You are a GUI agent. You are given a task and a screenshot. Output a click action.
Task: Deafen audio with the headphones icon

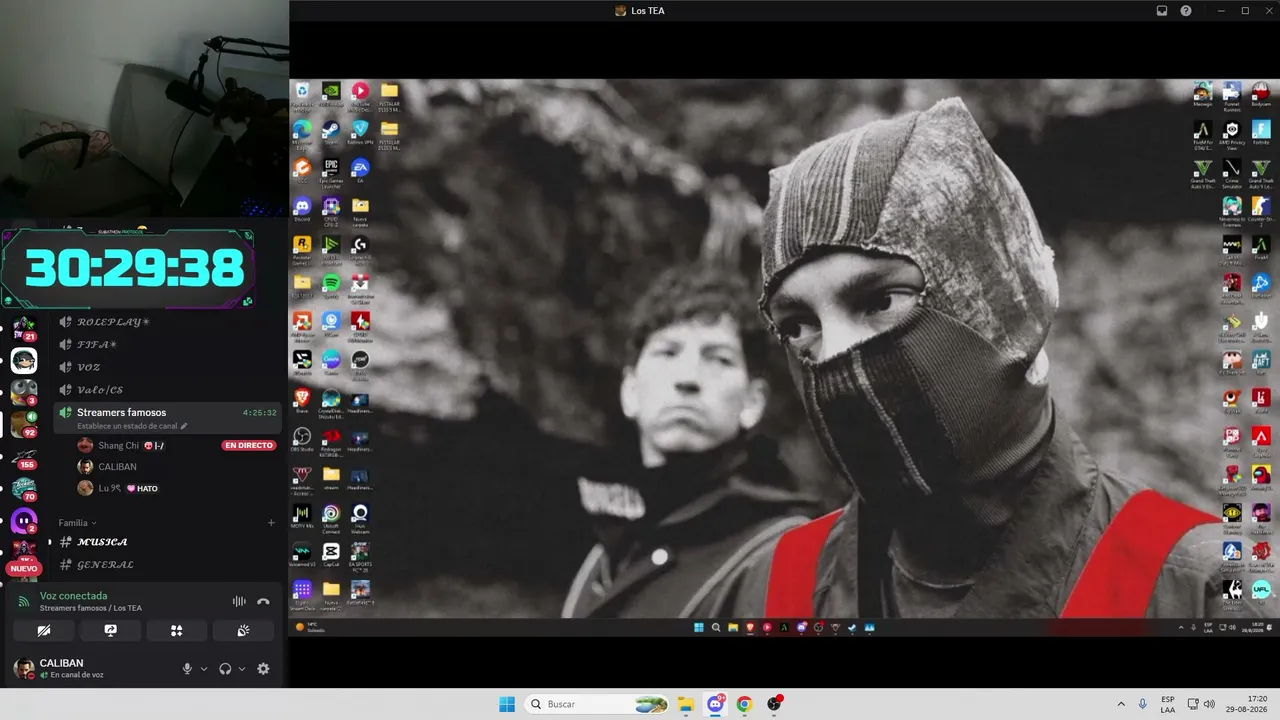click(226, 669)
